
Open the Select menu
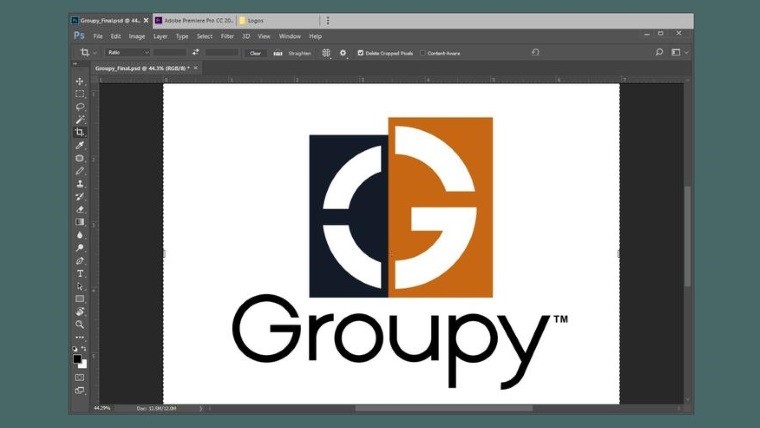(x=205, y=36)
